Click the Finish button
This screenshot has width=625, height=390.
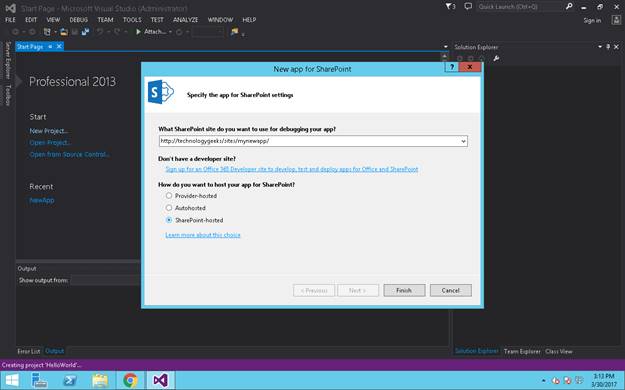(404, 290)
